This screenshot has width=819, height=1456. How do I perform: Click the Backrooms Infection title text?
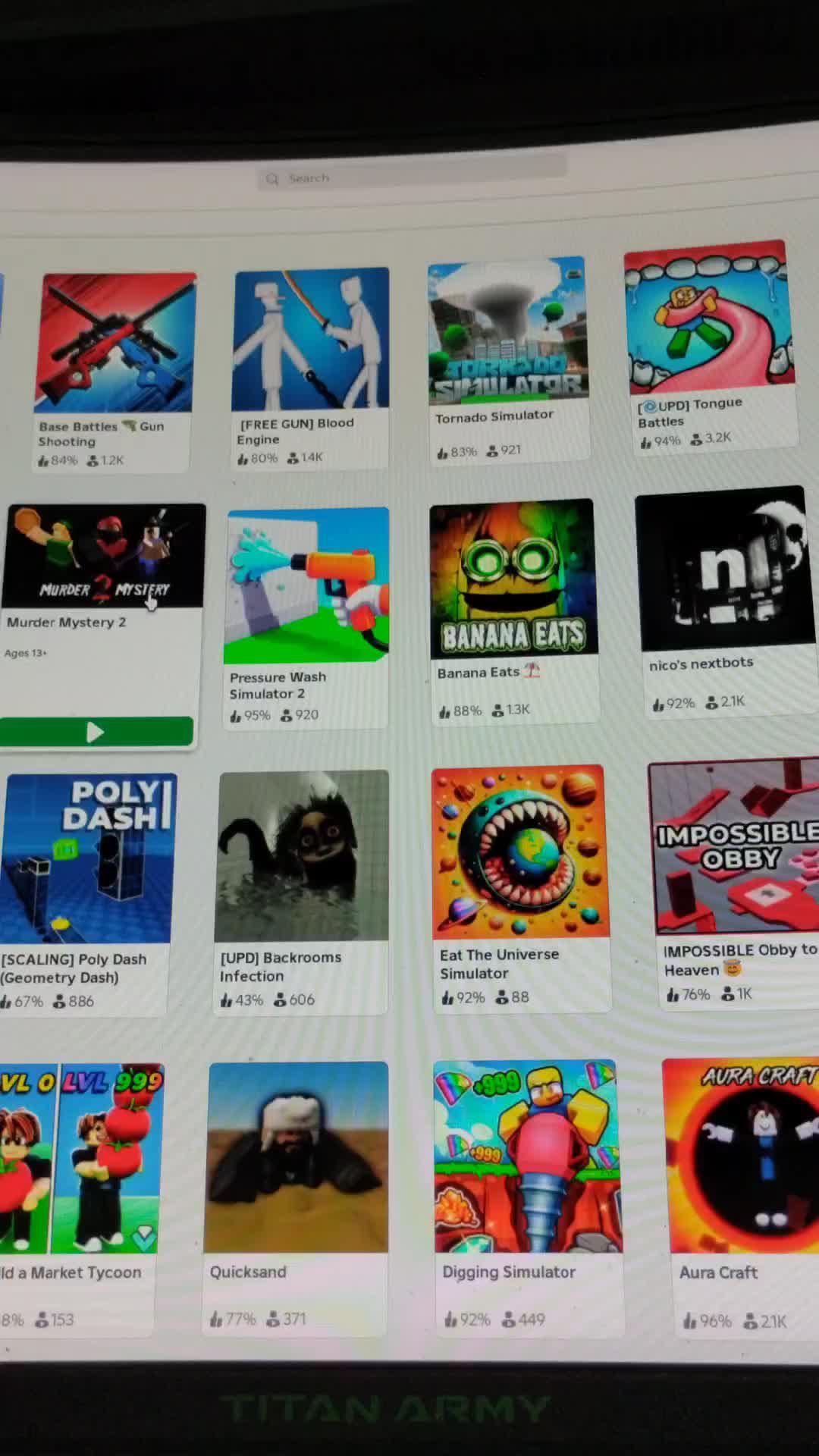pos(281,967)
